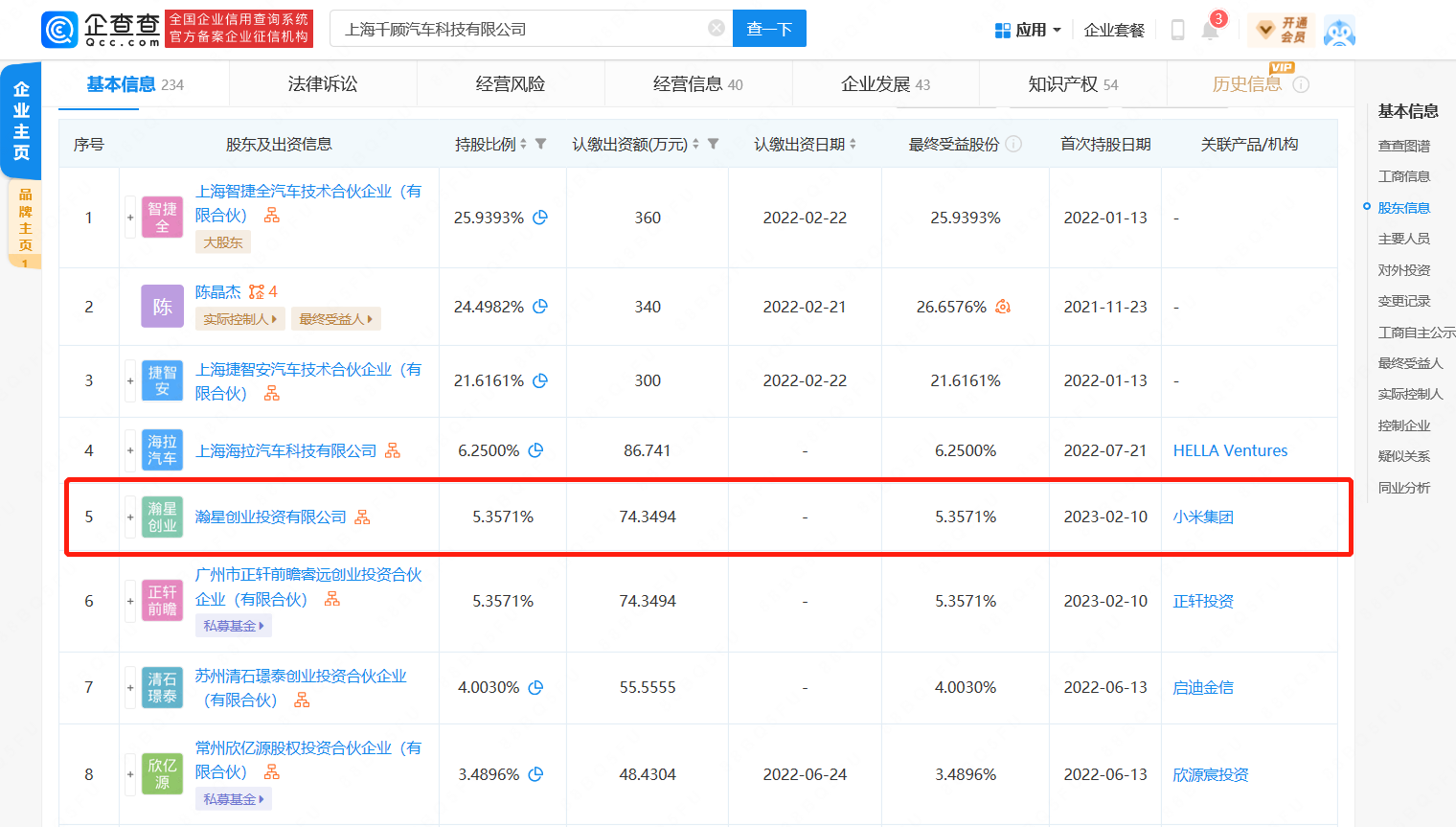Click pie chart icon beside 25.9393%

pyautogui.click(x=540, y=218)
